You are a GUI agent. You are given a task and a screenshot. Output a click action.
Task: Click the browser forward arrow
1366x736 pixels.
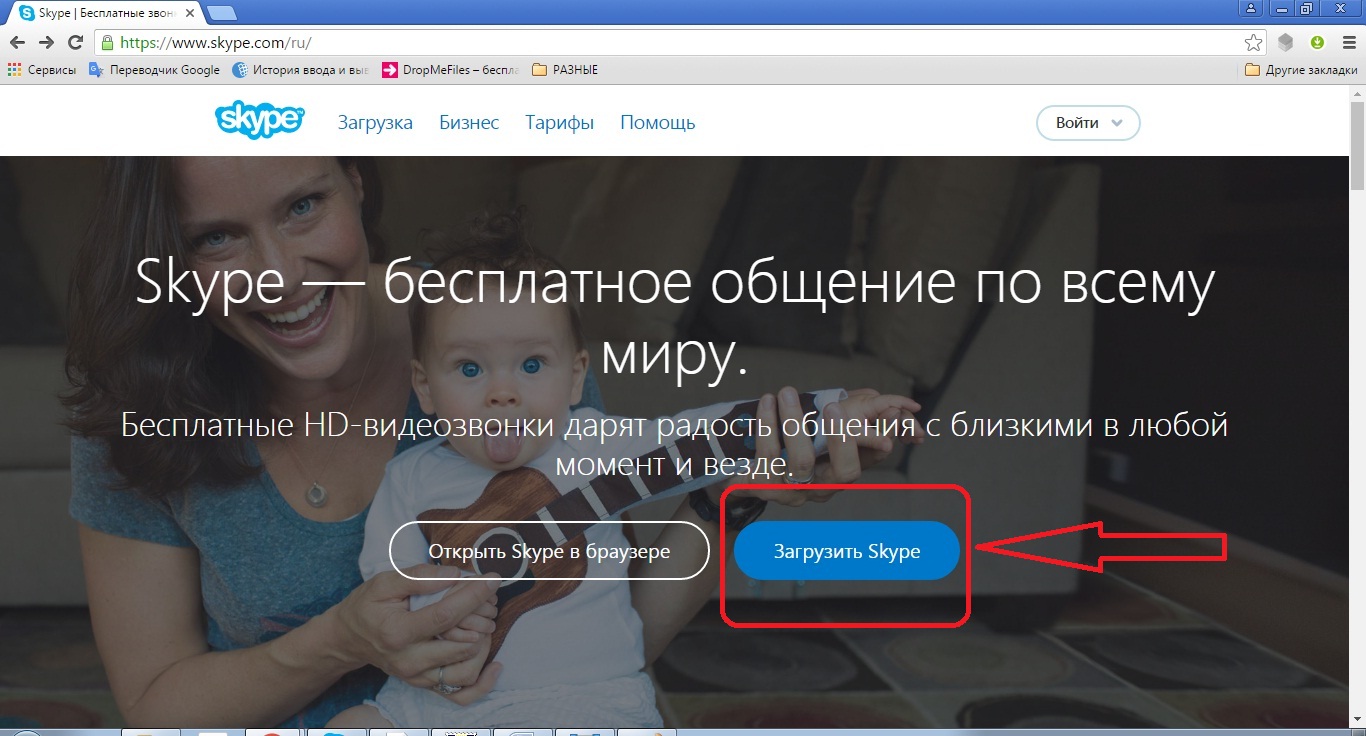[46, 43]
